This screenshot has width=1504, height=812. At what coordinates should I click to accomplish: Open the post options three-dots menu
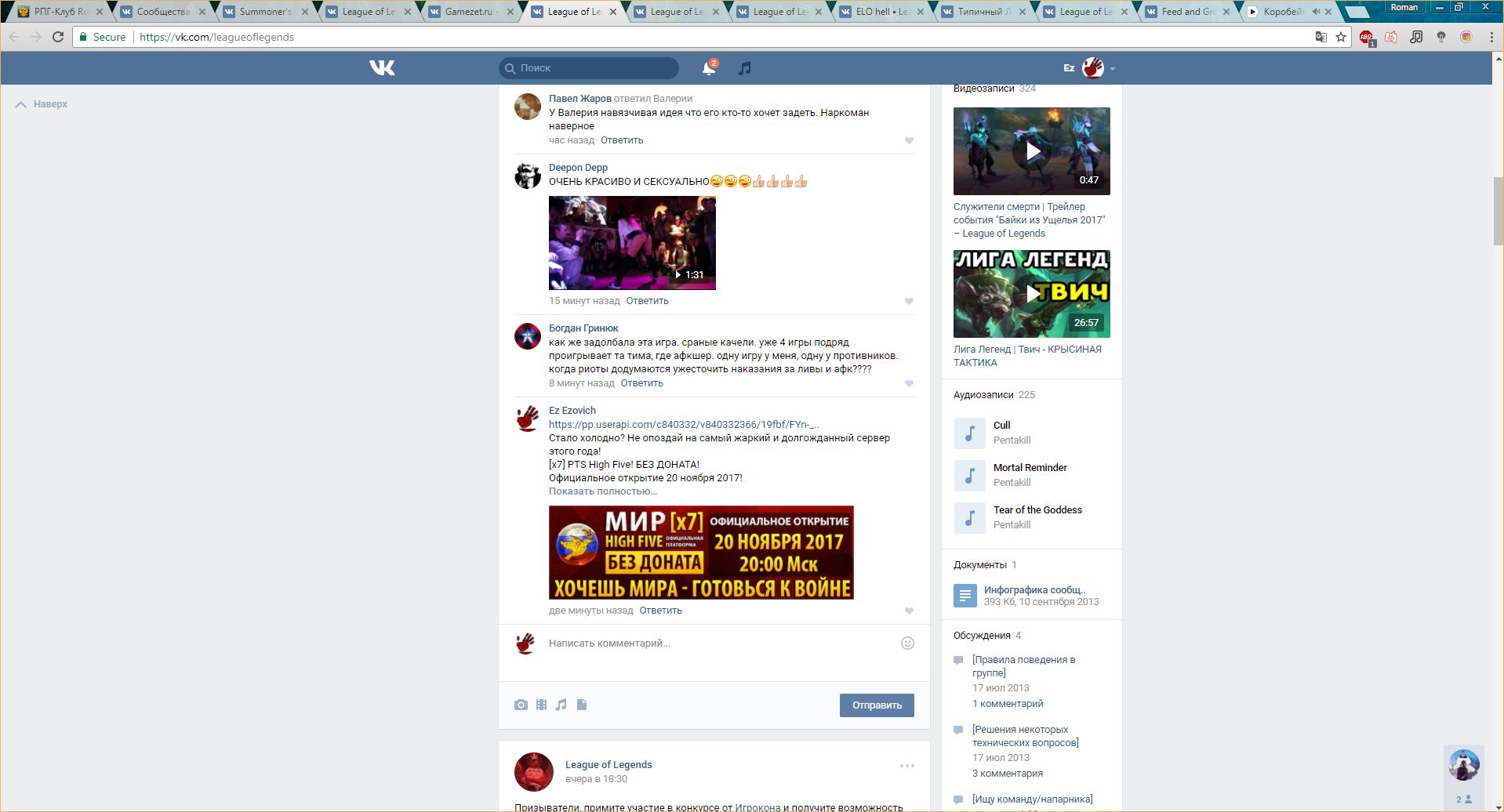coord(907,766)
